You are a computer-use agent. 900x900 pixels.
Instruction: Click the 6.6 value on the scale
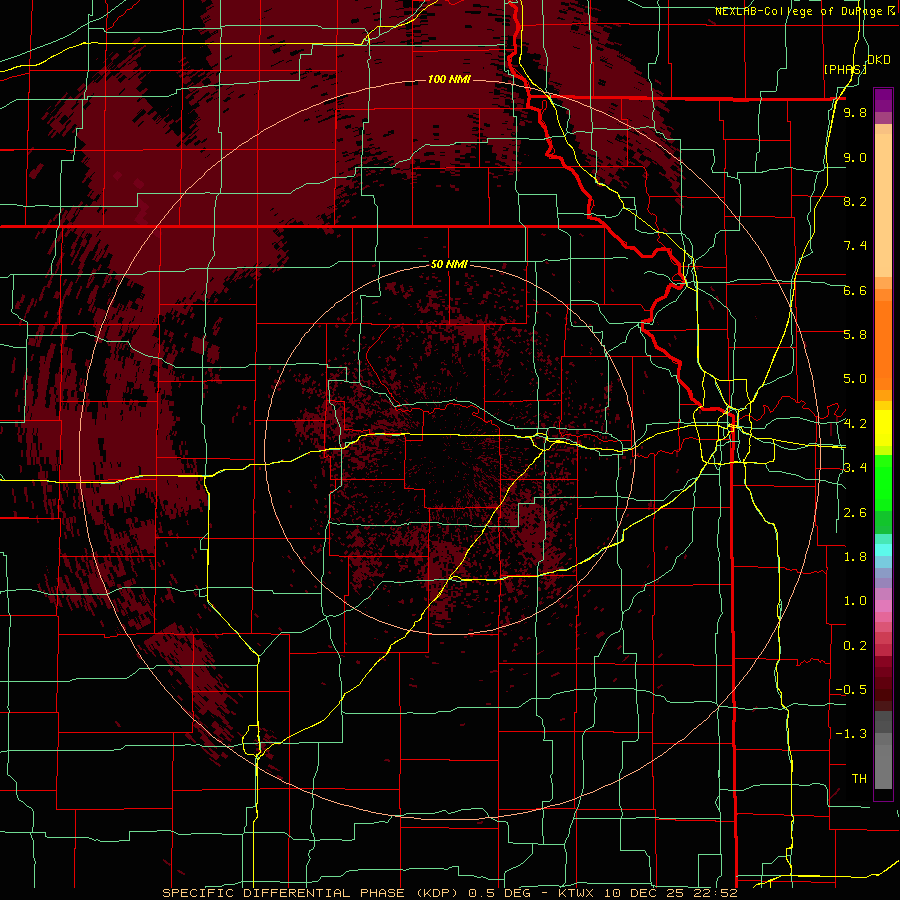click(855, 290)
